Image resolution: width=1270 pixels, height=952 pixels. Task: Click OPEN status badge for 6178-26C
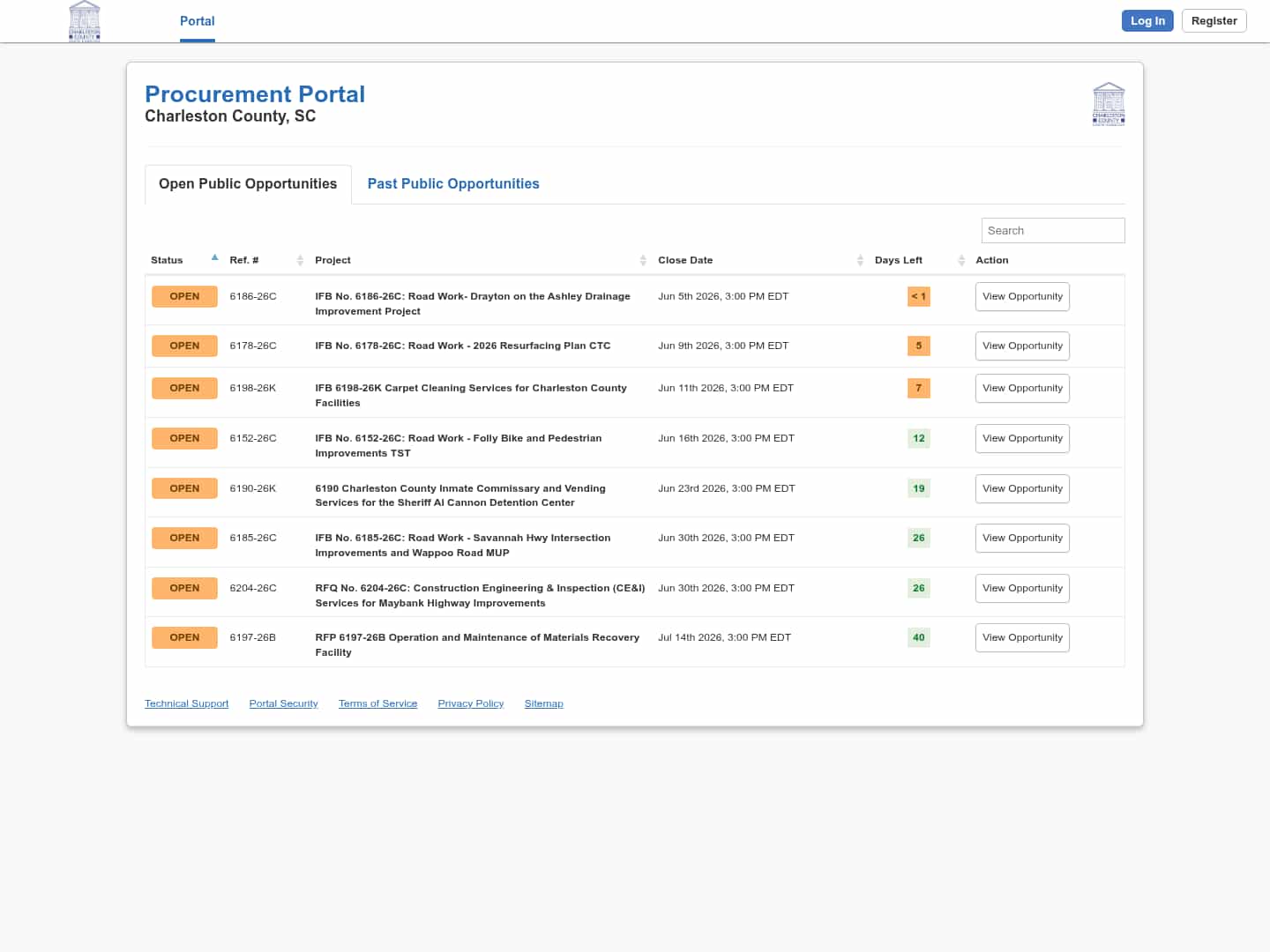point(184,346)
